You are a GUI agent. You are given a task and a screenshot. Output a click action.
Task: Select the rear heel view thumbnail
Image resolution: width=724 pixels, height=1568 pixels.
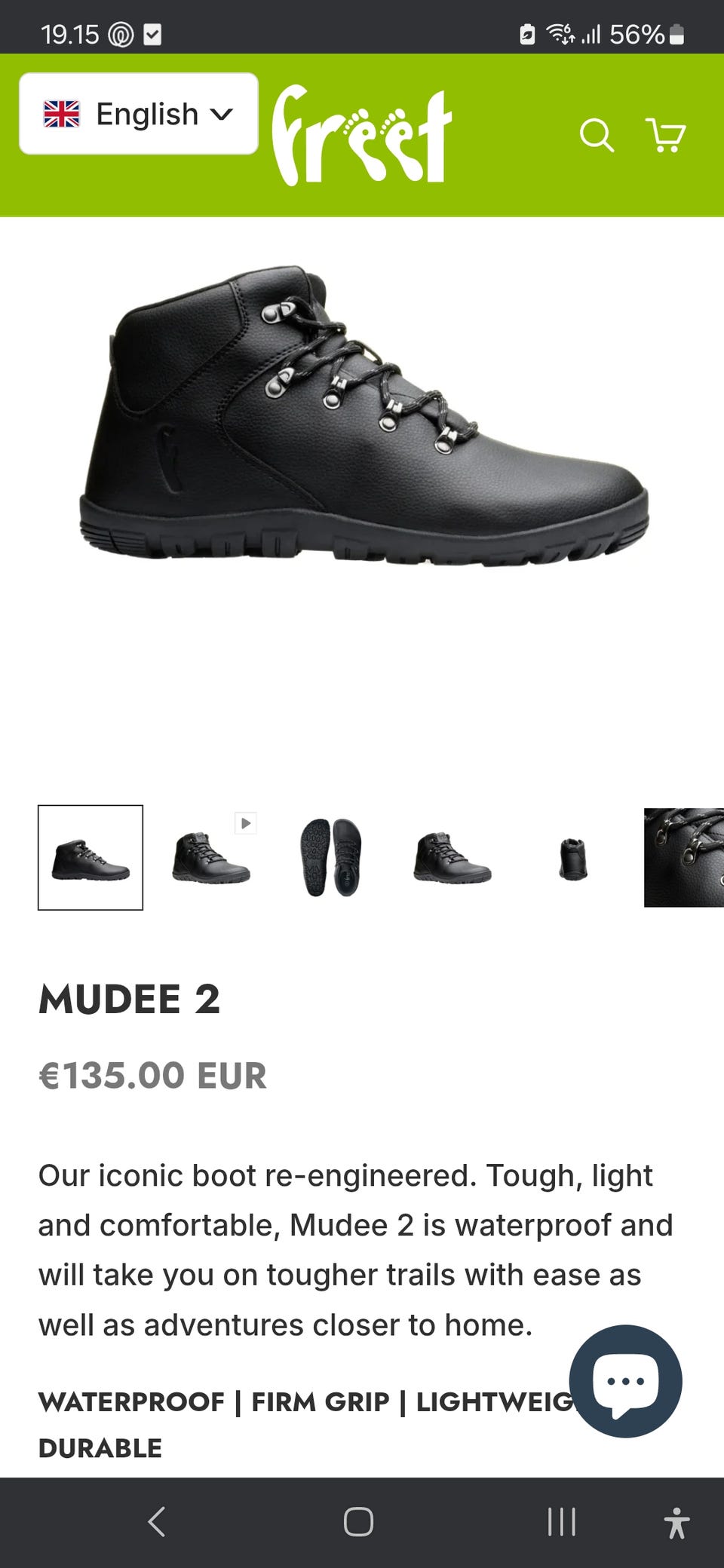pos(573,858)
